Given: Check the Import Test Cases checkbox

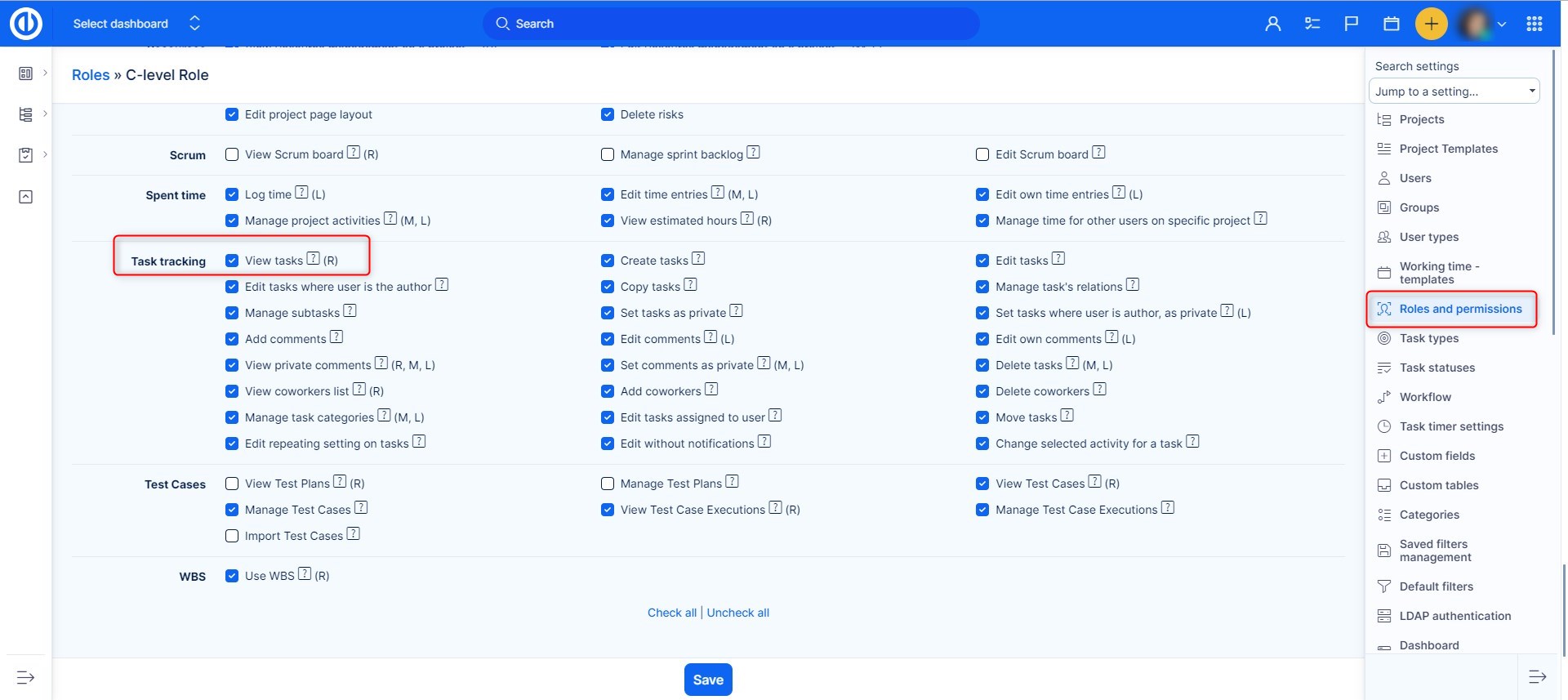Looking at the screenshot, I should [232, 536].
